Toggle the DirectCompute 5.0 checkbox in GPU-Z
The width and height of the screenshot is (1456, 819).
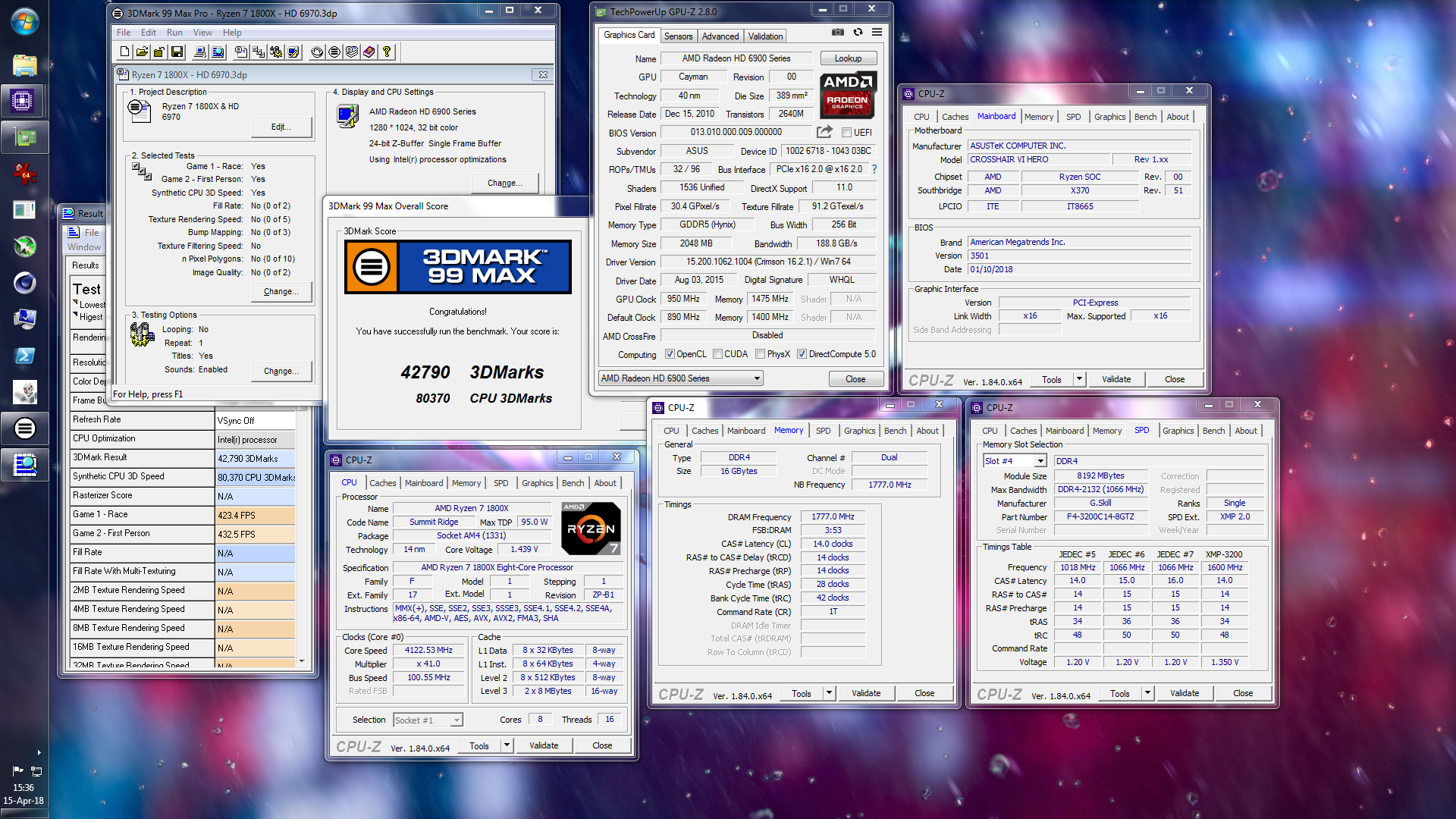(802, 354)
